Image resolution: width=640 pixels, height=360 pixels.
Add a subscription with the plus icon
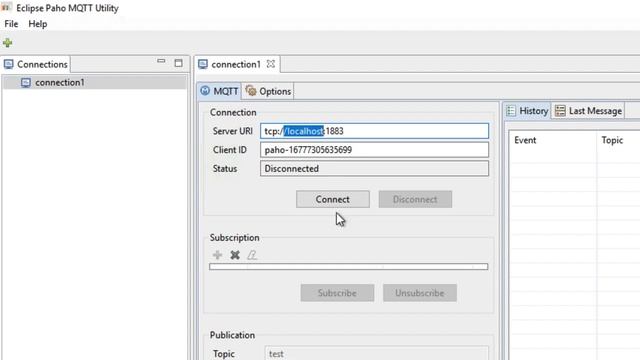(217, 255)
